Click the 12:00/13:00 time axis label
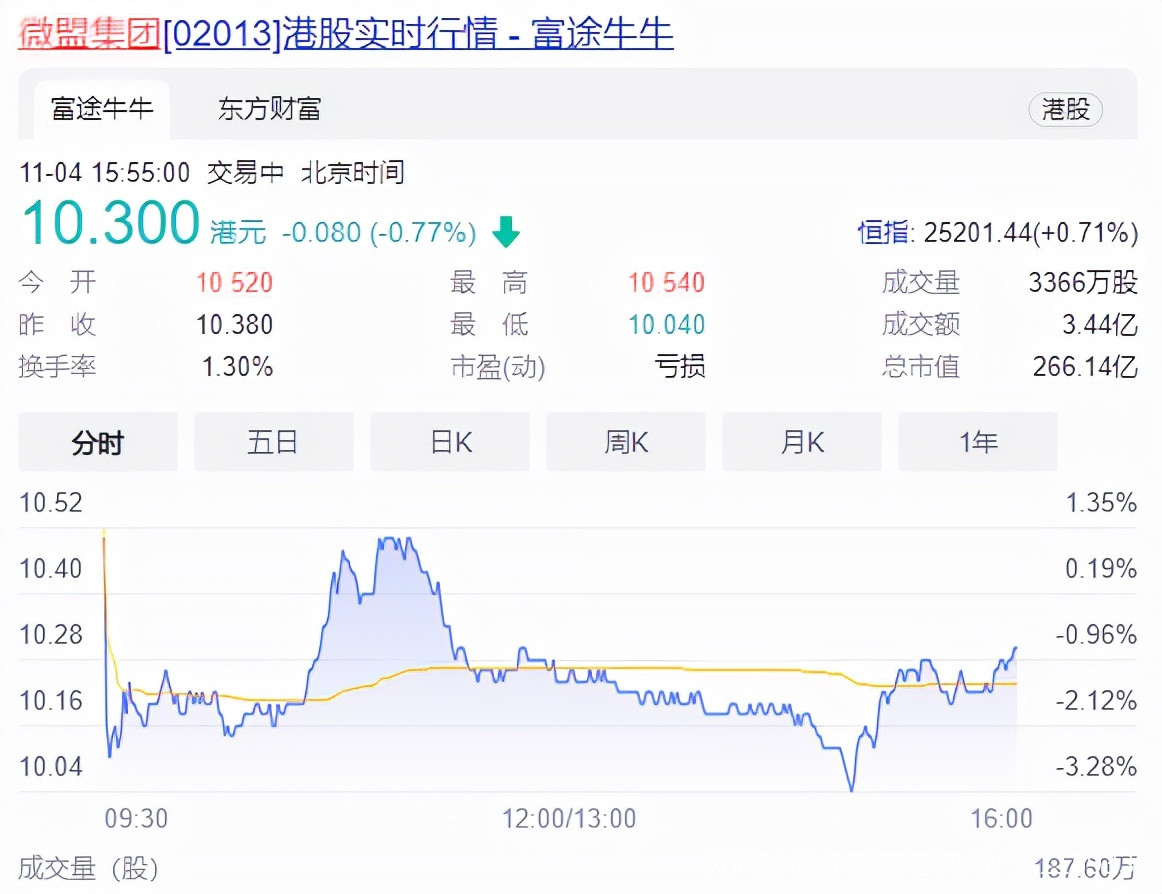This screenshot has height=894, width=1162. [569, 818]
